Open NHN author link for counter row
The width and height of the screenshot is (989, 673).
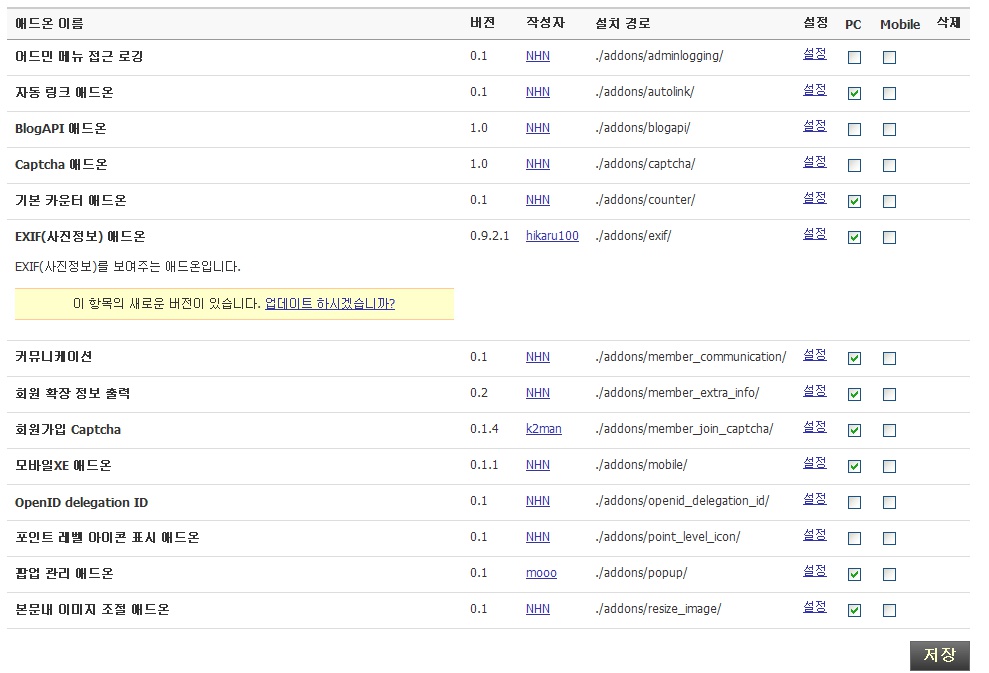click(x=537, y=200)
